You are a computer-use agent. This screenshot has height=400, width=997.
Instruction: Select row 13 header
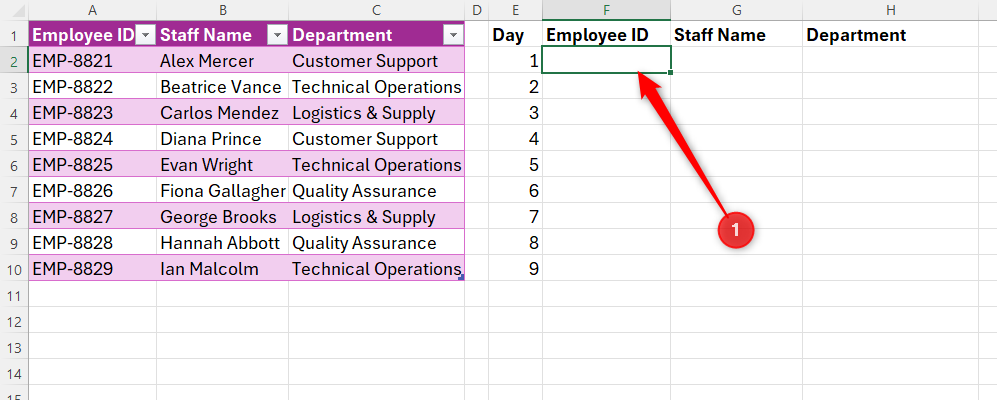point(14,348)
